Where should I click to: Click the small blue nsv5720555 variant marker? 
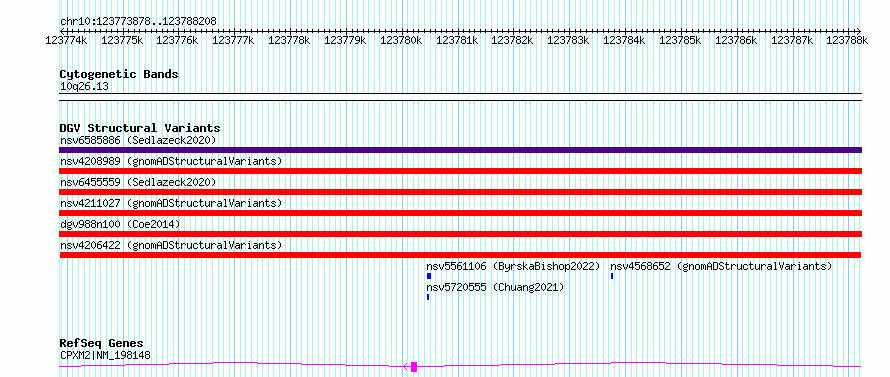[x=427, y=297]
